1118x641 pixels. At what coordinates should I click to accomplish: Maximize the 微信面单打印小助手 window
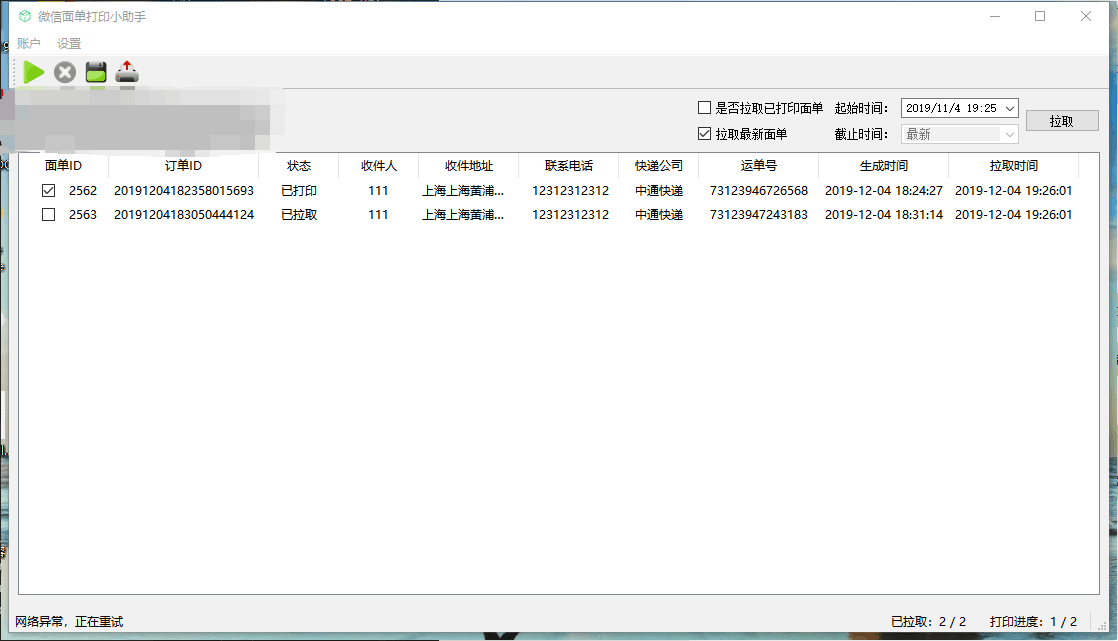pos(1040,16)
